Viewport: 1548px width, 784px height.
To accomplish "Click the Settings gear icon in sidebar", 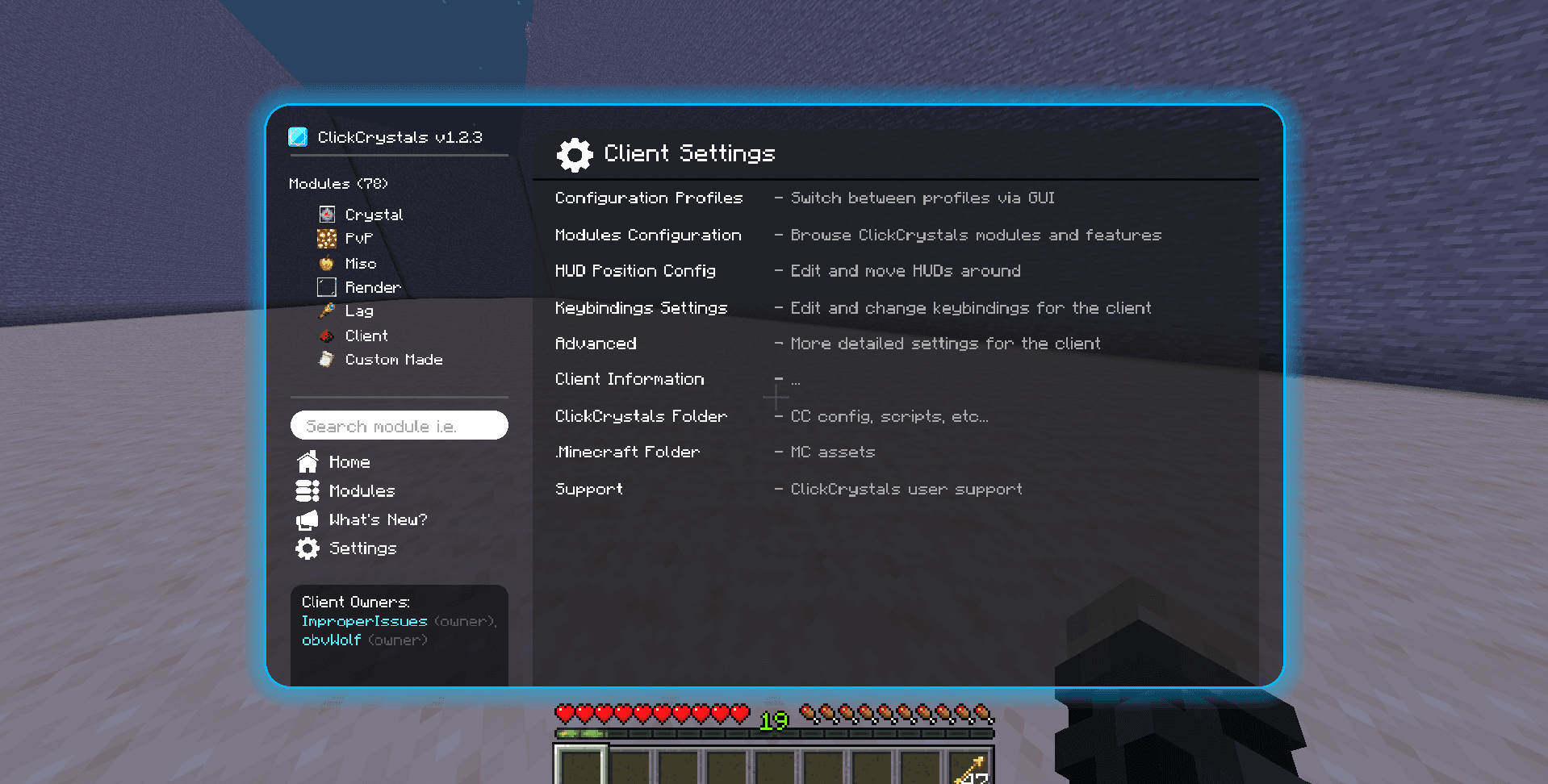I will coord(308,548).
